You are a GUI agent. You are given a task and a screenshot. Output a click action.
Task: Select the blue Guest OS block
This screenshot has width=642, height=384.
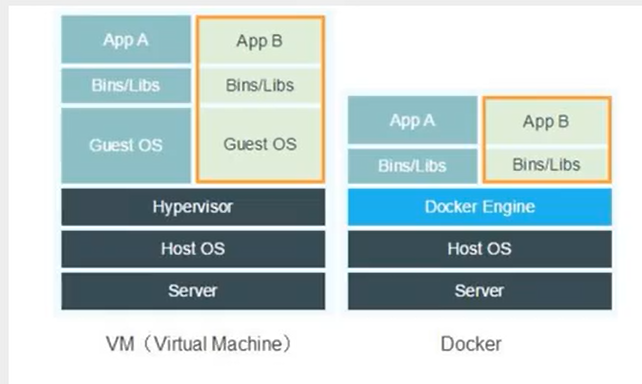126,145
